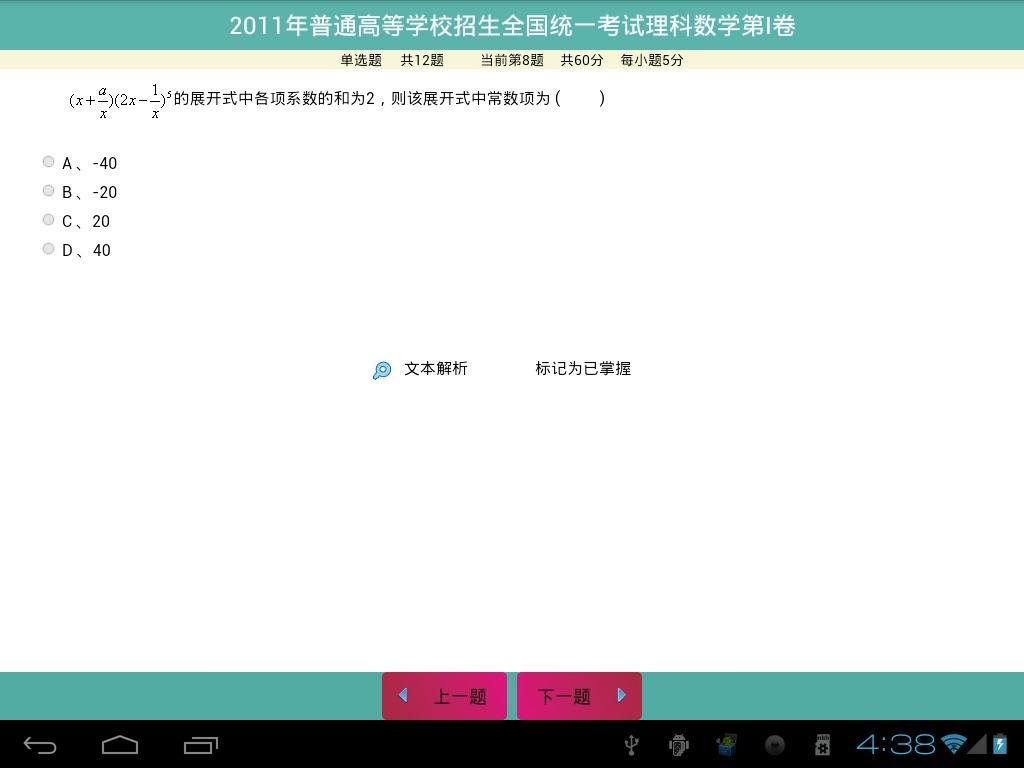Viewport: 1024px width, 768px height.
Task: Tap the Android back navigation icon
Action: pos(40,745)
